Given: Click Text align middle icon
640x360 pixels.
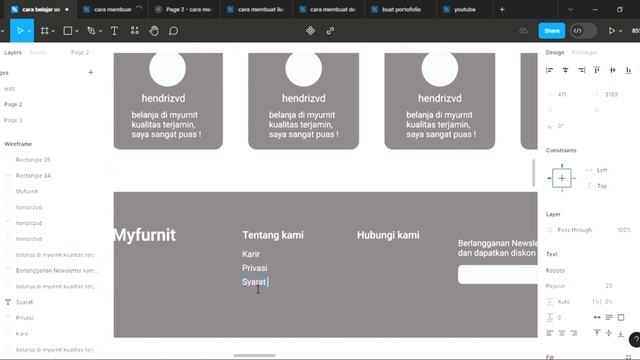Looking at the screenshot, I should tap(609, 333).
